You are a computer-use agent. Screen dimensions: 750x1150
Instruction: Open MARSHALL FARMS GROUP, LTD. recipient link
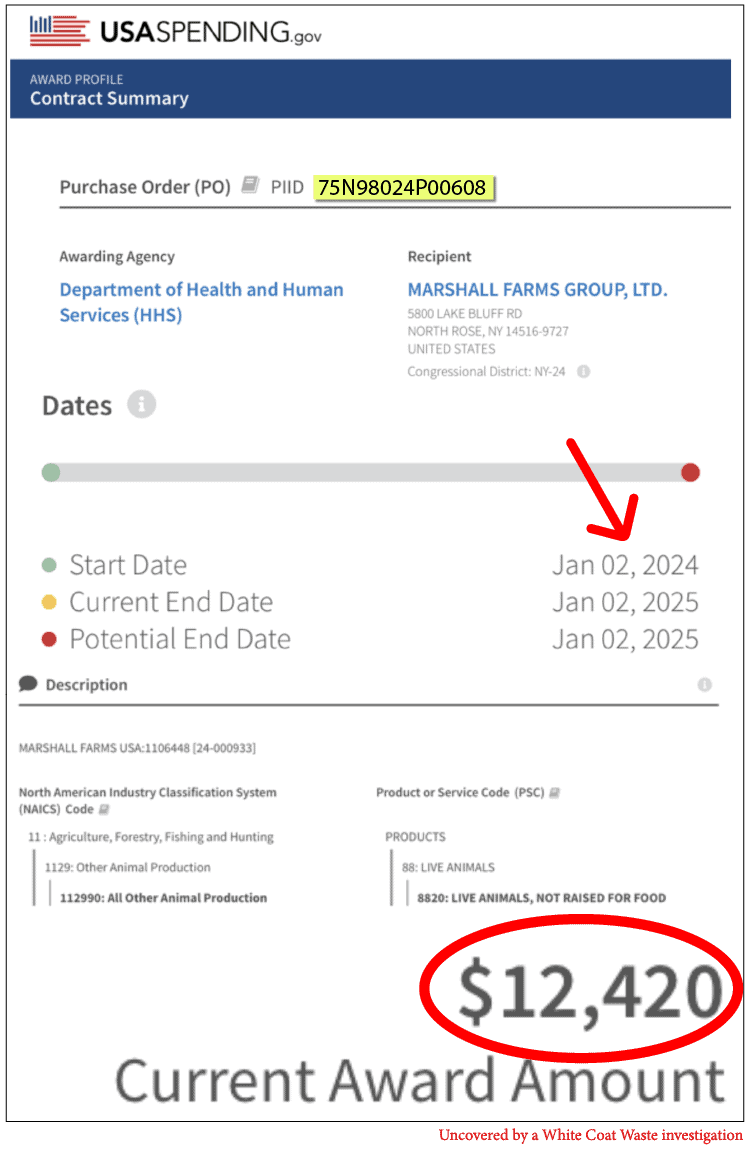click(537, 290)
